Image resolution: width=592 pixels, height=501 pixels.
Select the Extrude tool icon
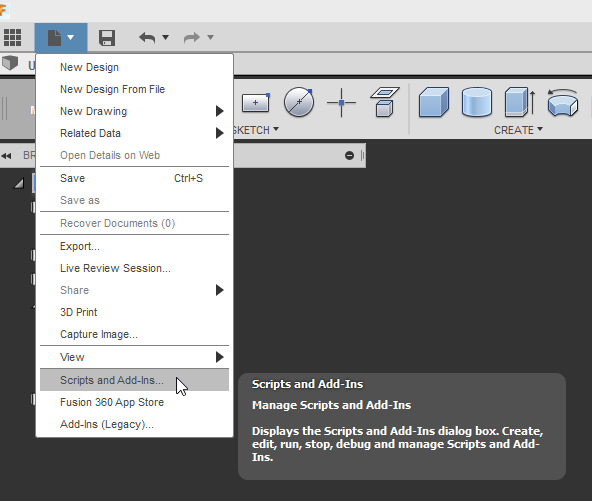(520, 102)
